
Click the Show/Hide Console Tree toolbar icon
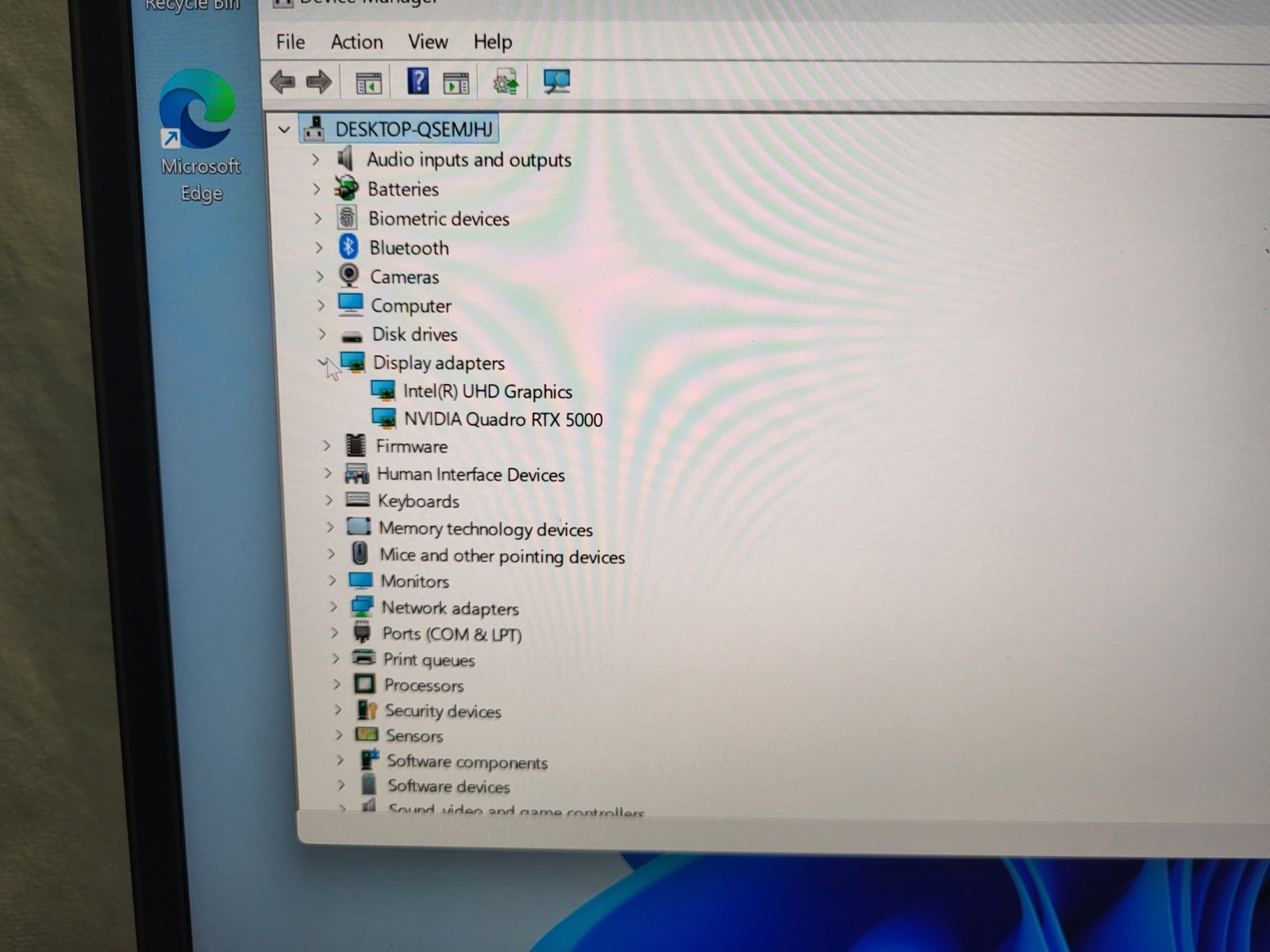pyautogui.click(x=368, y=83)
